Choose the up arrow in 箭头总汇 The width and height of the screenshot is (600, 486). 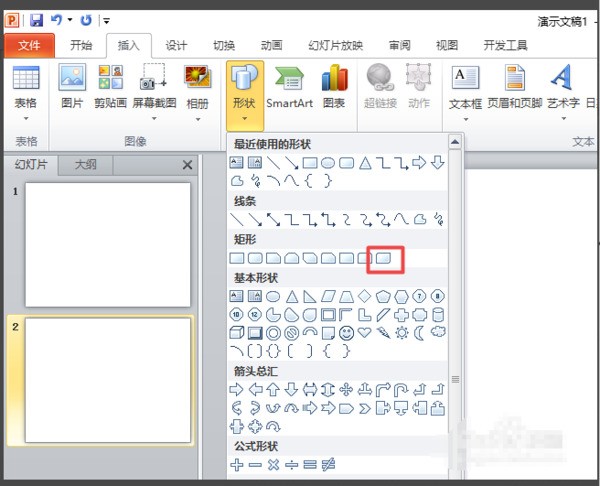[273, 390]
